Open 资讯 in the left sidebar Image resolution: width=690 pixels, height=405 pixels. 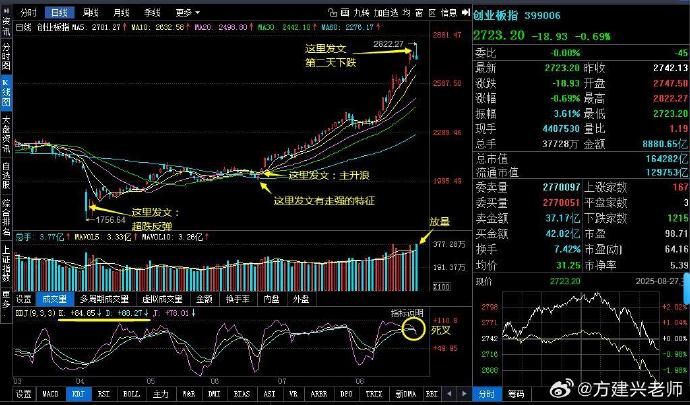[6, 26]
